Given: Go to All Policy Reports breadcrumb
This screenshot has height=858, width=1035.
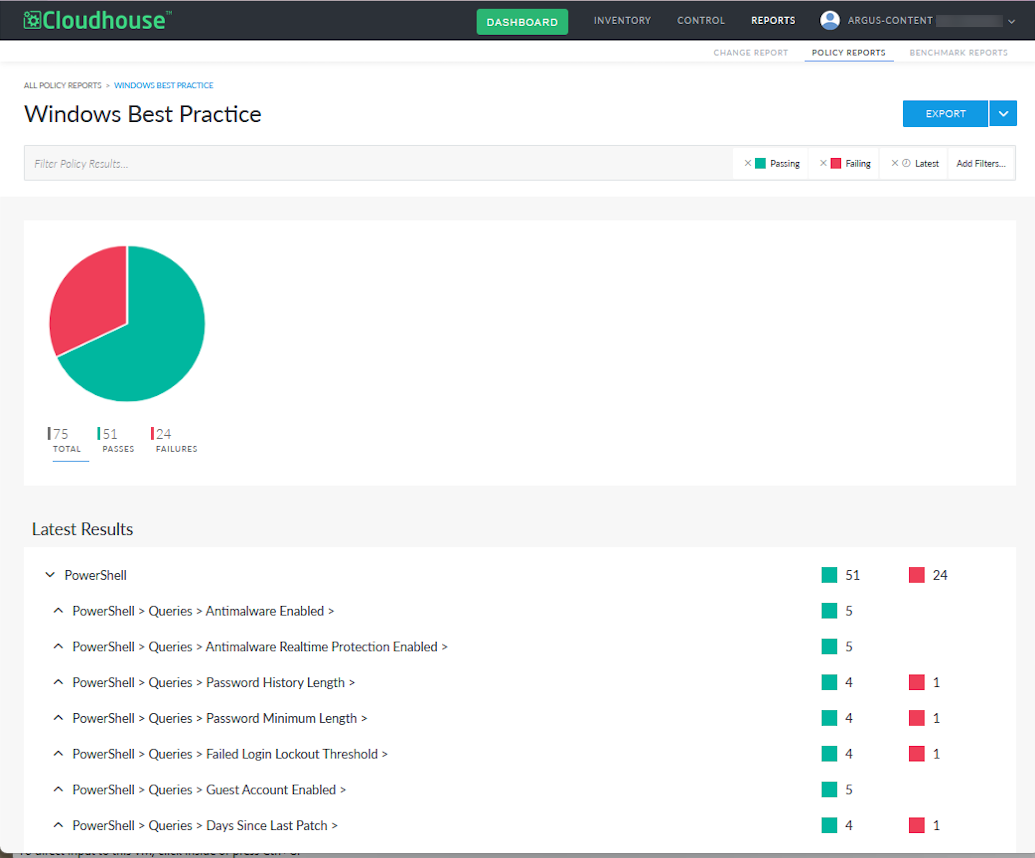Looking at the screenshot, I should click(63, 85).
